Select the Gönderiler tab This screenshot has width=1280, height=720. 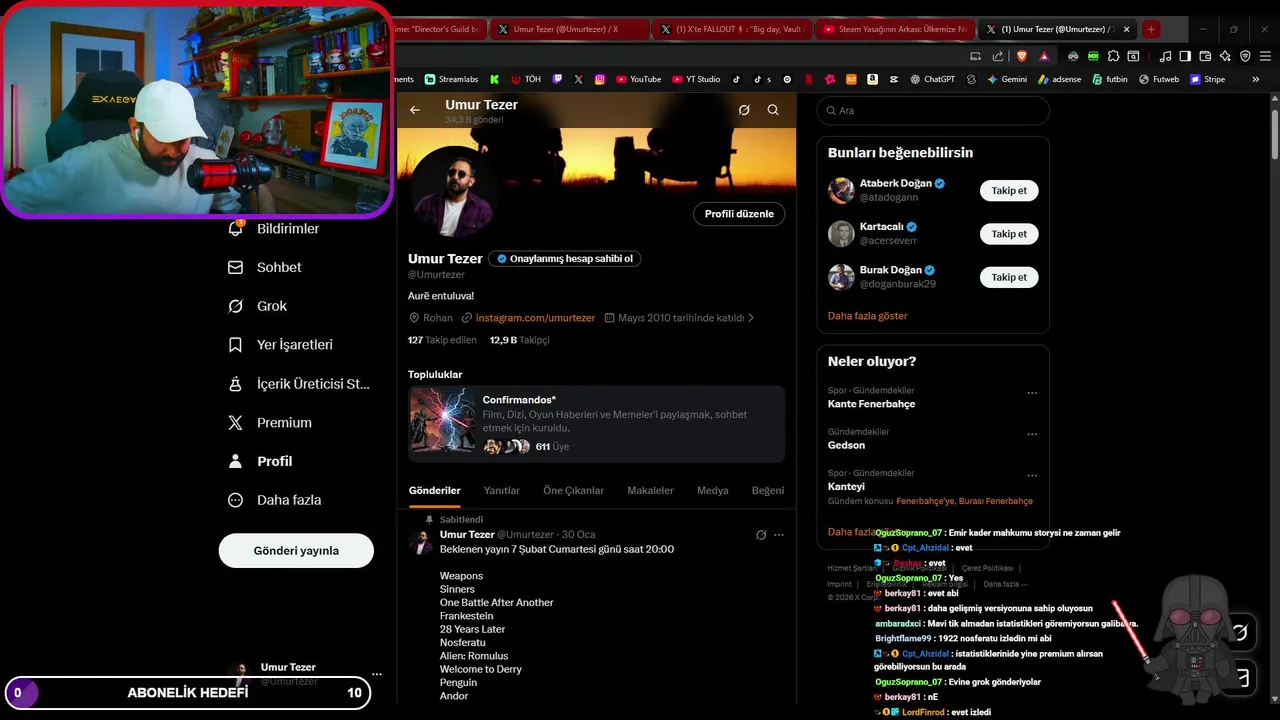[x=434, y=490]
